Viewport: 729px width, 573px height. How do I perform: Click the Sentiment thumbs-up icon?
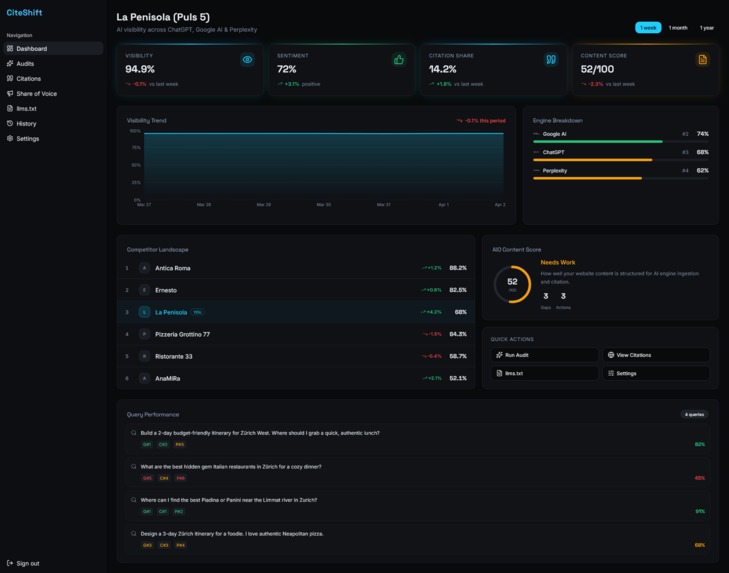(x=399, y=60)
